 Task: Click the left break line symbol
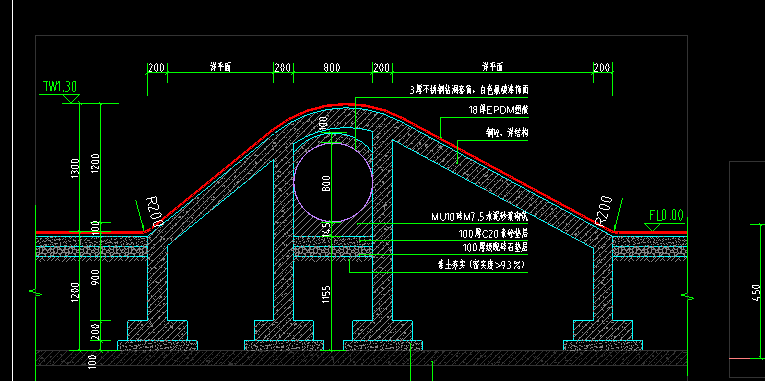36,292
